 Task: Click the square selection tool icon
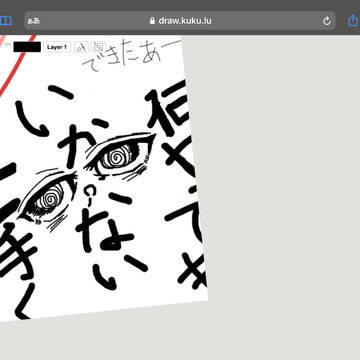click(98, 47)
